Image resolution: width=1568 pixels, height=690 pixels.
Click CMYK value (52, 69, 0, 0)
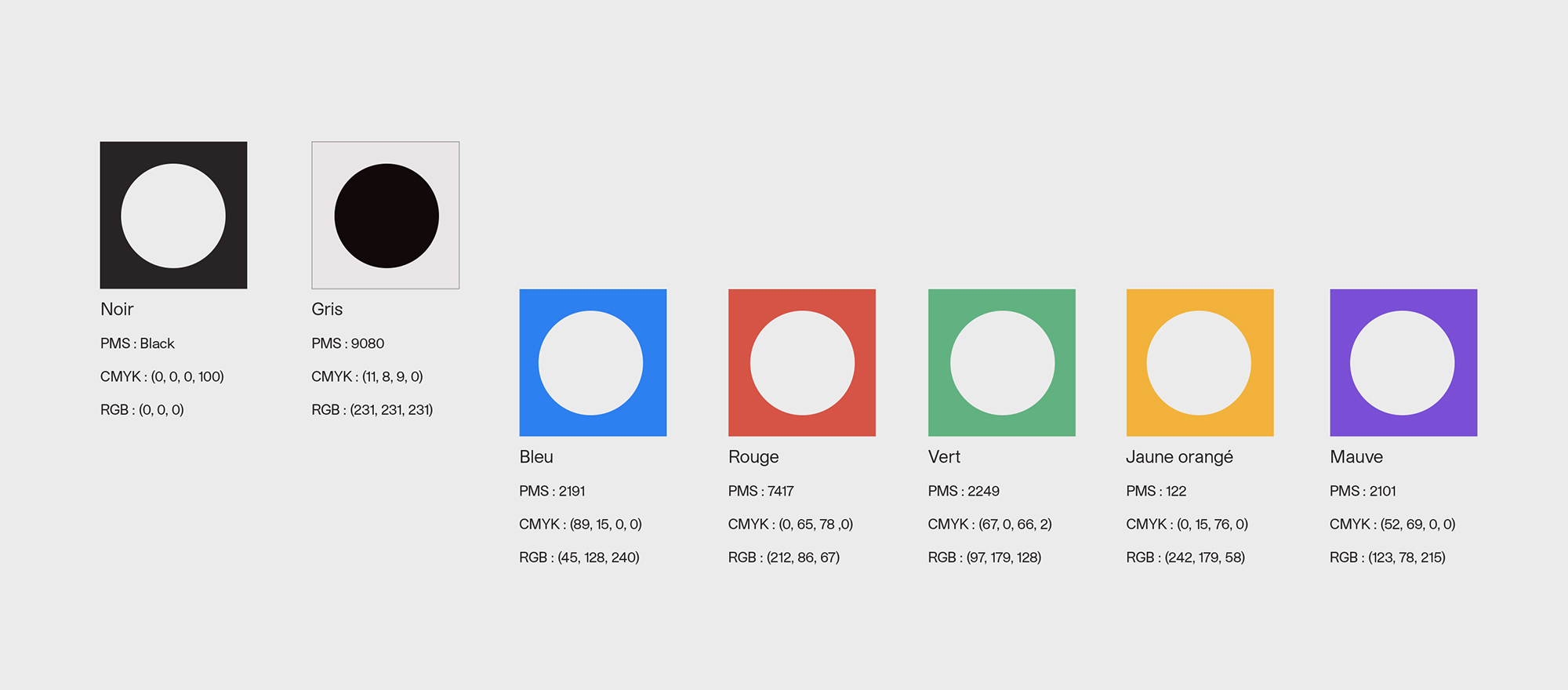tap(1392, 524)
